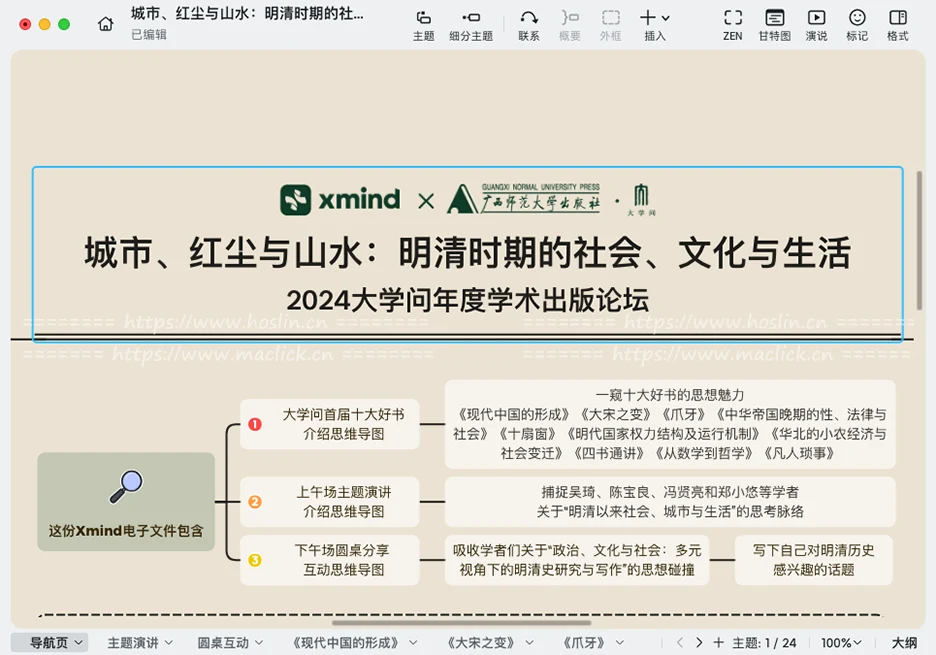The image size is (936, 655).
Task: Switch to 大纲 outline view
Action: point(904,642)
